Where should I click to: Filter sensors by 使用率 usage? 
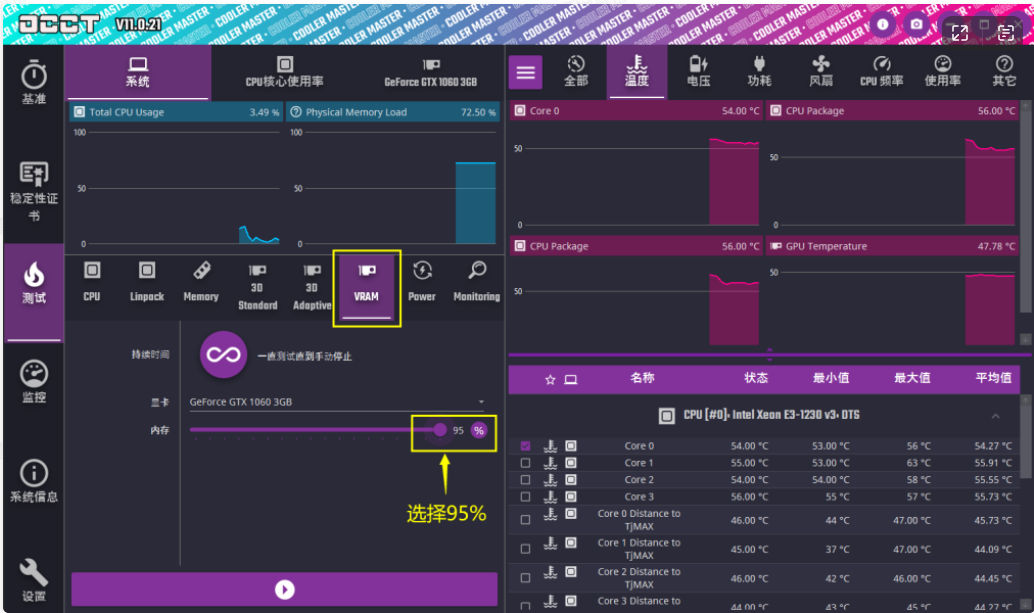coord(943,71)
